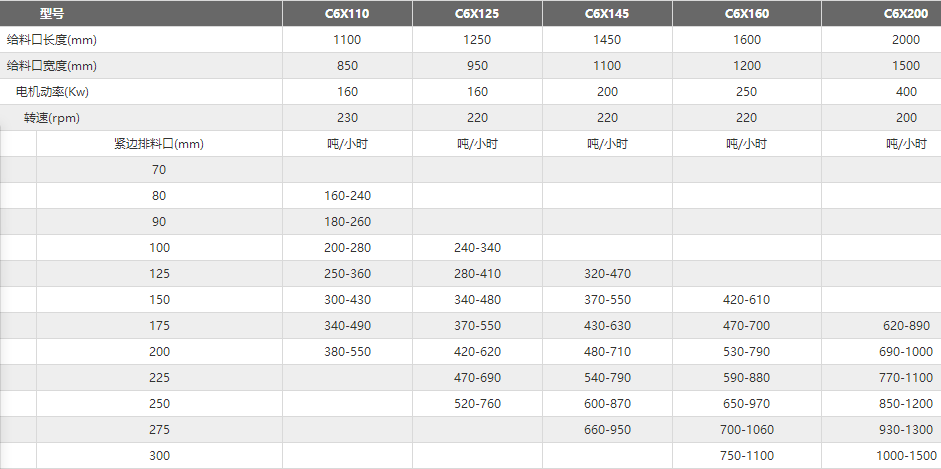Click the 320-470 capacity cell
Image resolution: width=941 pixels, height=469 pixels.
pos(607,273)
